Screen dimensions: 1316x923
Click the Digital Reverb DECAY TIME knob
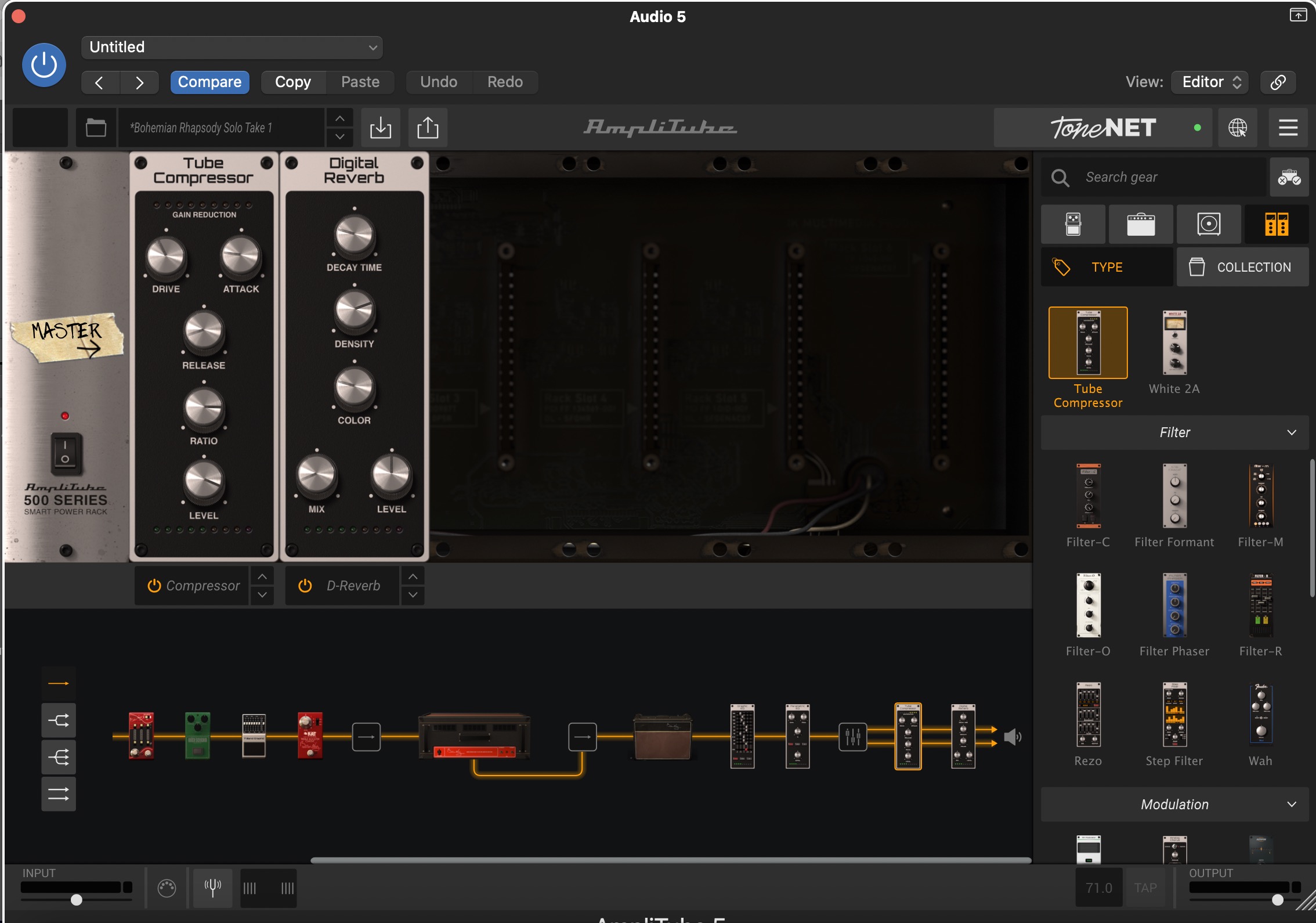354,236
